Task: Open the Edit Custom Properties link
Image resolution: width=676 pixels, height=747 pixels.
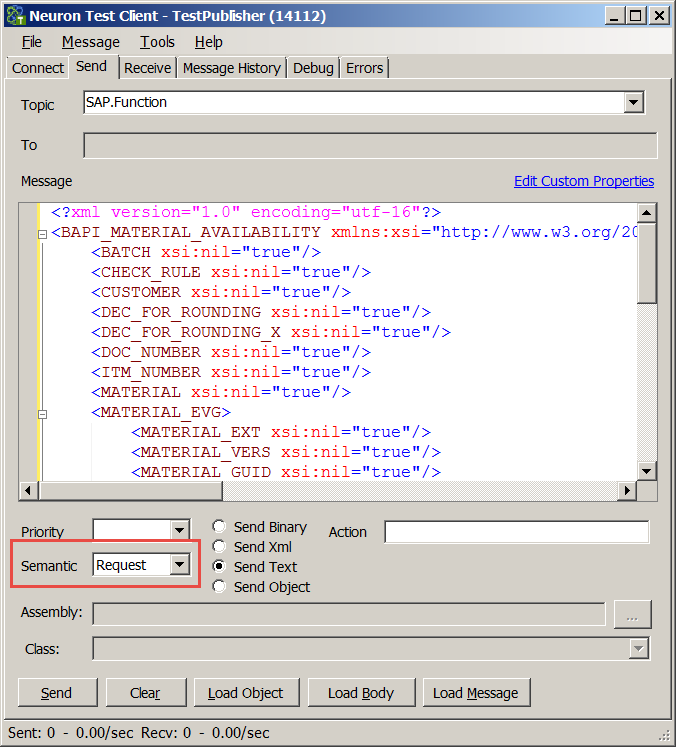Action: pyautogui.click(x=584, y=181)
